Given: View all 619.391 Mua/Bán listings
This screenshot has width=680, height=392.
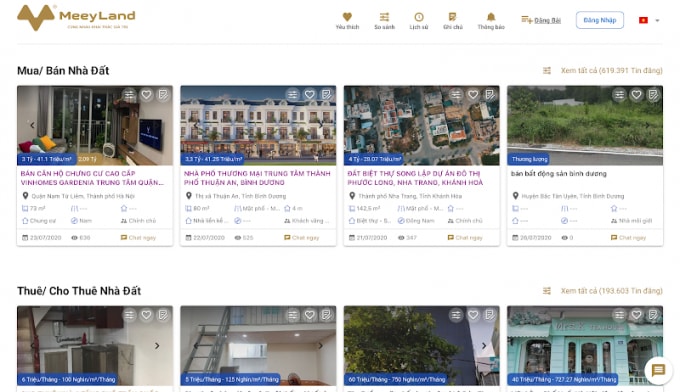Looking at the screenshot, I should (x=611, y=70).
